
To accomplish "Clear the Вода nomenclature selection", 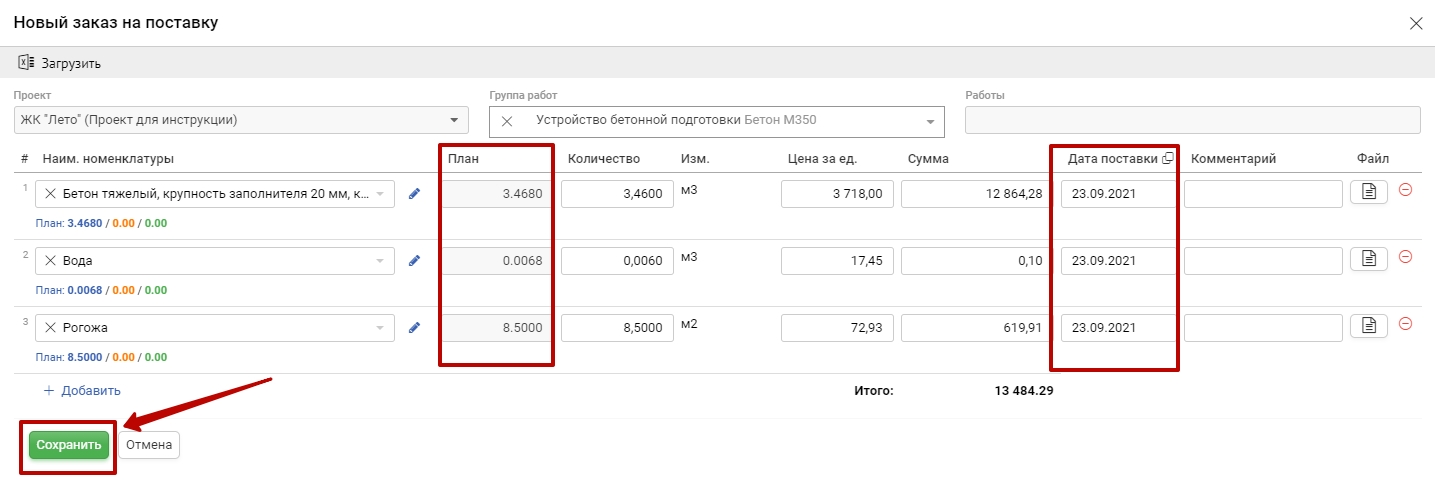I will (50, 261).
